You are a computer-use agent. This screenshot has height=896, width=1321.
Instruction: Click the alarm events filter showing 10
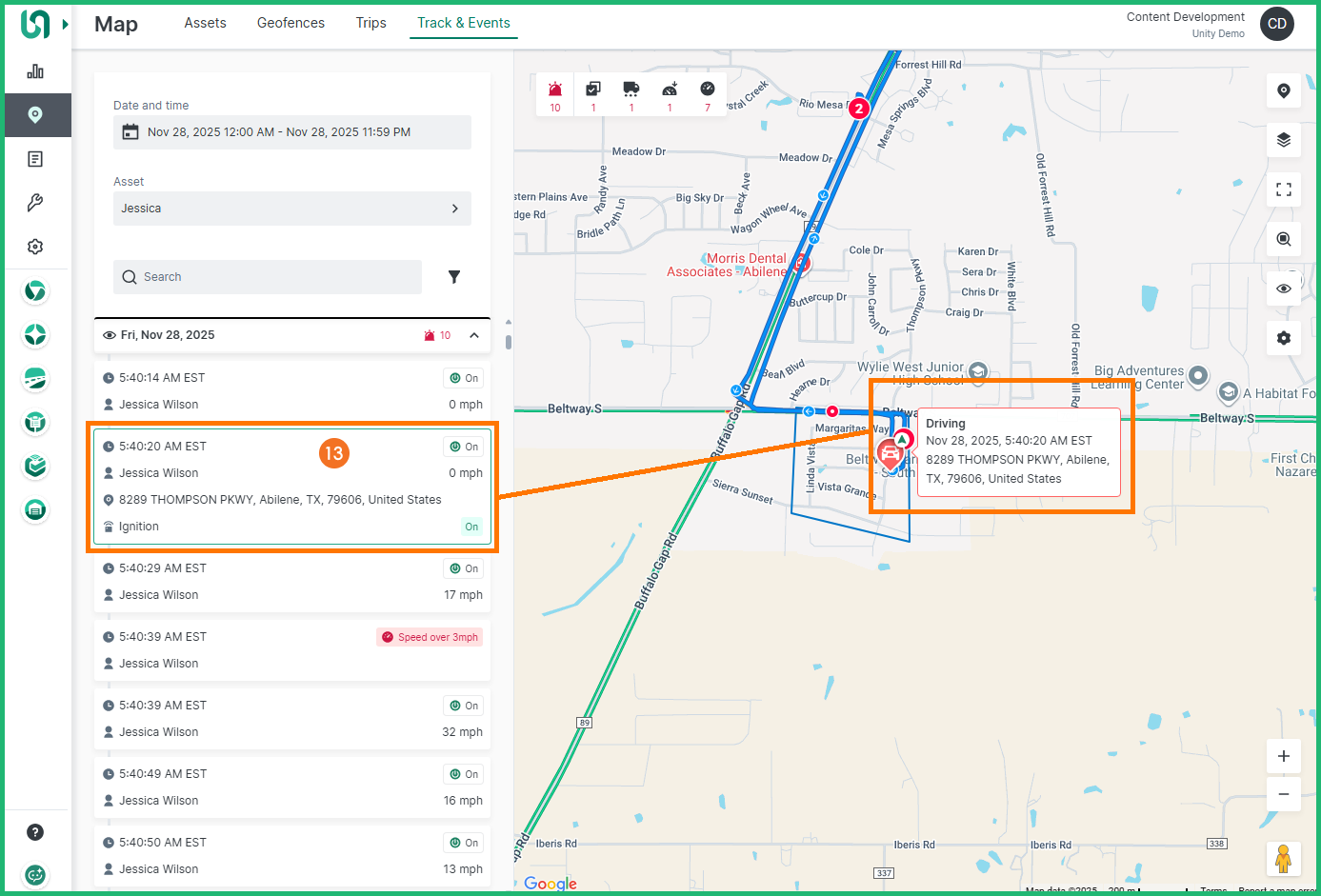pos(555,94)
